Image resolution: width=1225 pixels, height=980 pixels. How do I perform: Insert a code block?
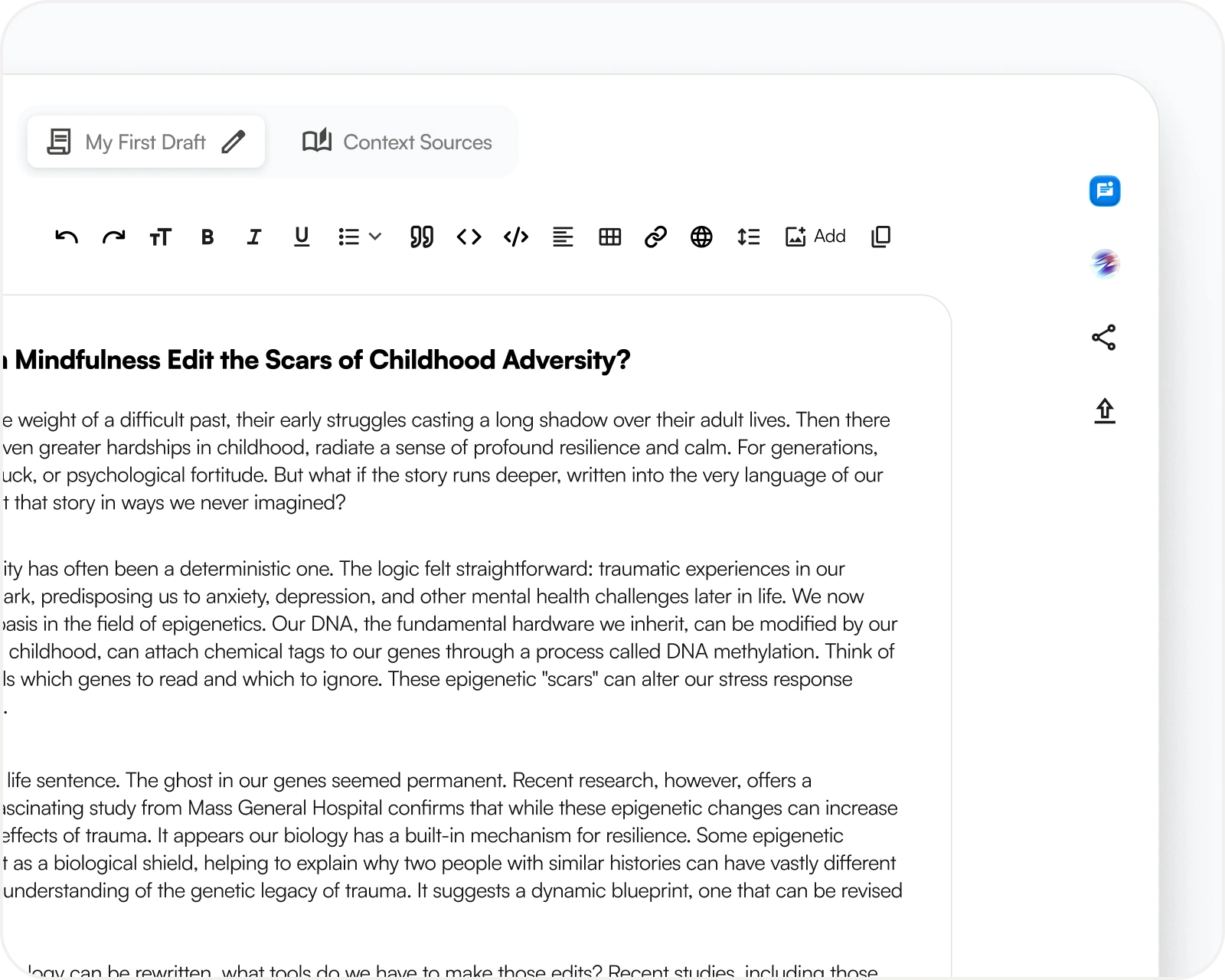(x=516, y=237)
